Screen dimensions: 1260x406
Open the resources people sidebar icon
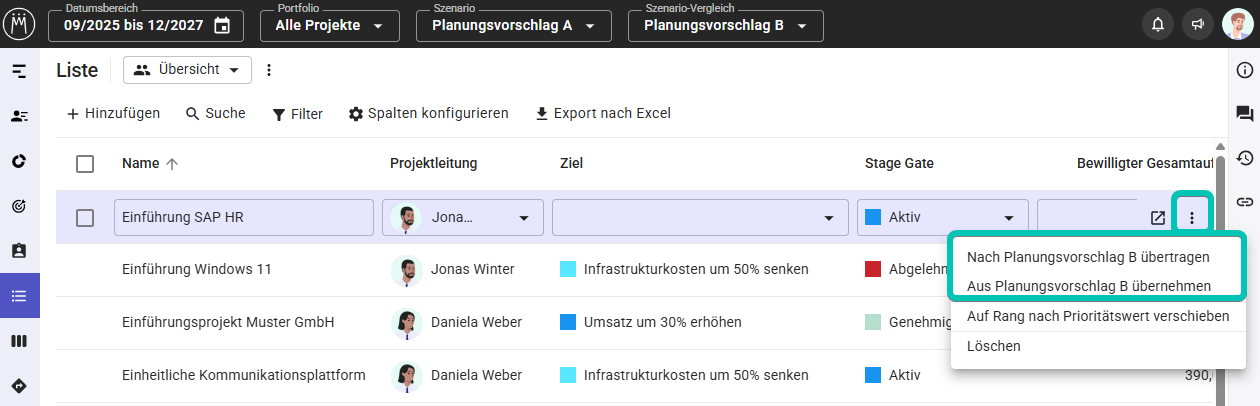[x=19, y=116]
